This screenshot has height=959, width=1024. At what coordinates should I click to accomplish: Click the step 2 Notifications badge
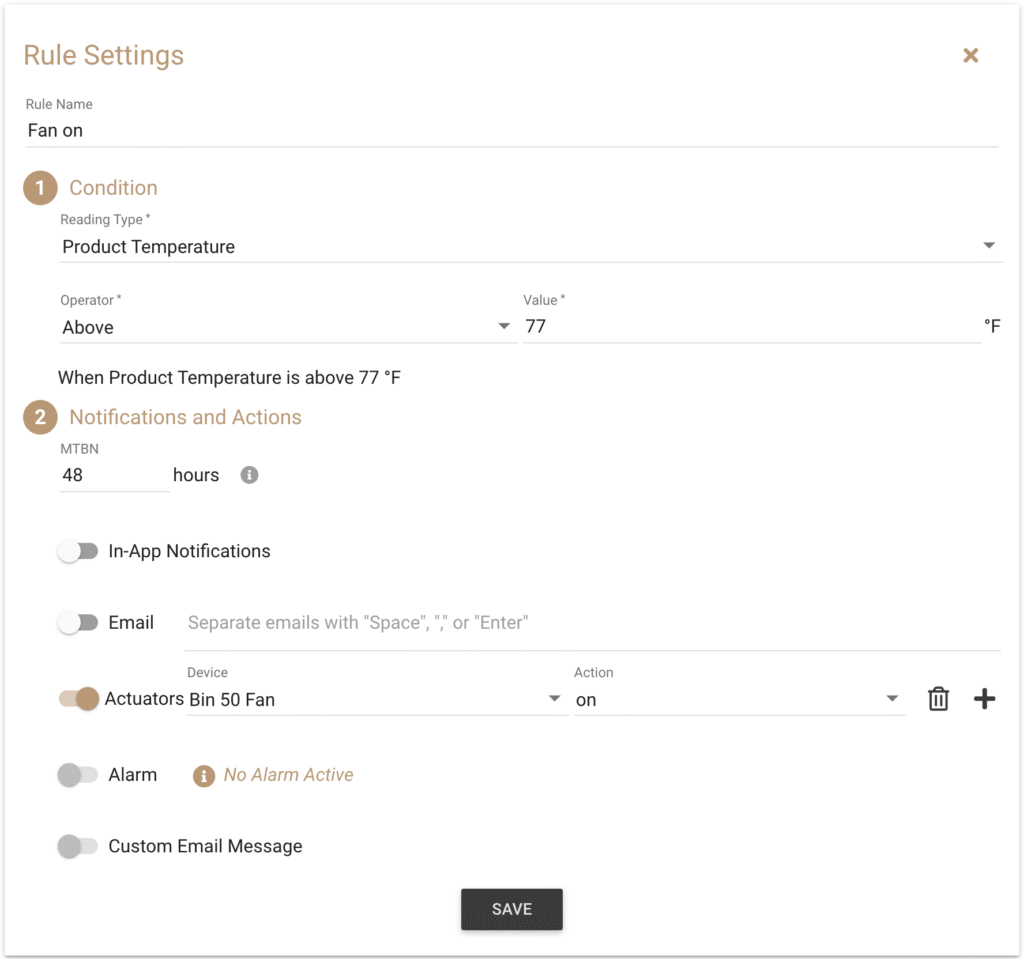(40, 417)
